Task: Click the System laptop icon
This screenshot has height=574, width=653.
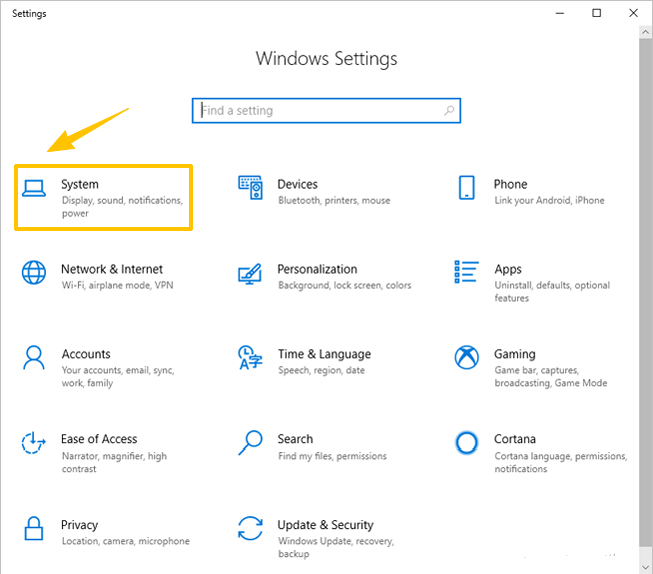Action: click(35, 187)
